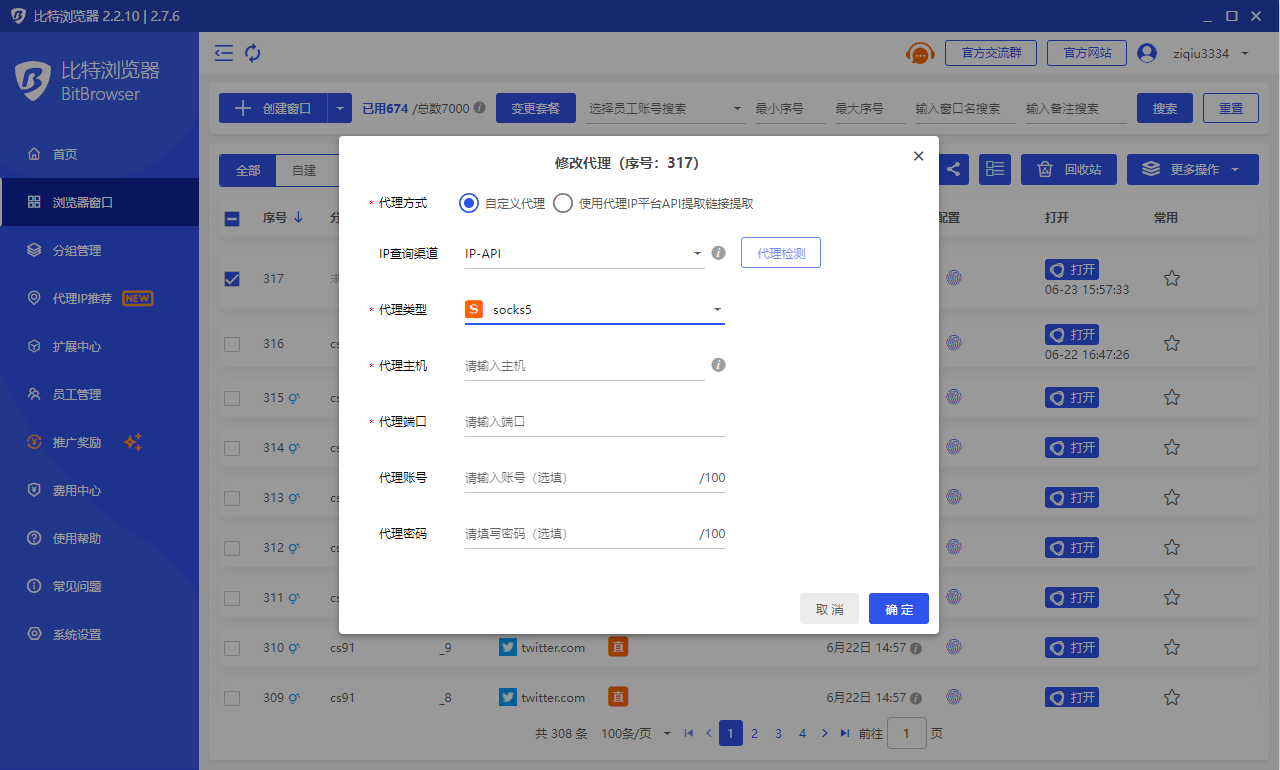Collapse the sidebar with the menu icon
1280x770 pixels.
(x=224, y=53)
